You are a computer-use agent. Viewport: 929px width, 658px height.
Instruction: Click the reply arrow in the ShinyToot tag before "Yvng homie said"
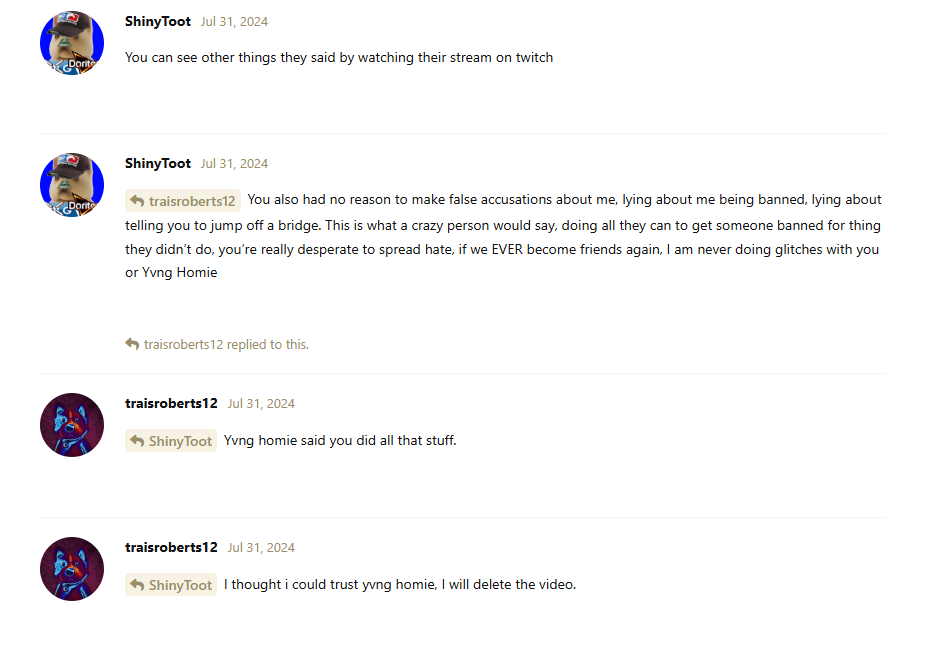tap(138, 441)
